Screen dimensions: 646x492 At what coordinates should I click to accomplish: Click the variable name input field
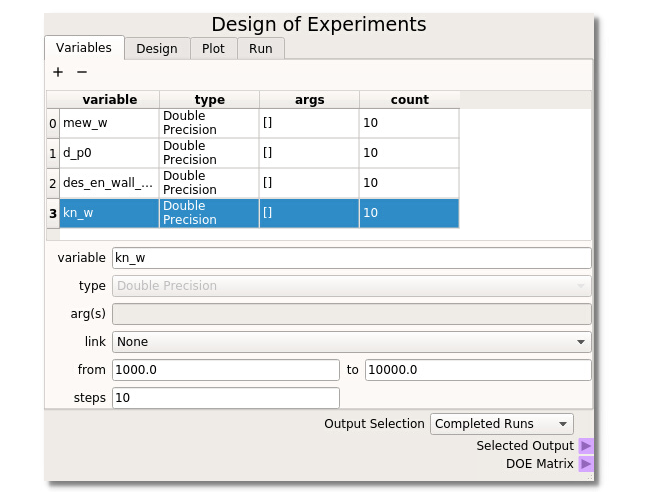[351, 258]
